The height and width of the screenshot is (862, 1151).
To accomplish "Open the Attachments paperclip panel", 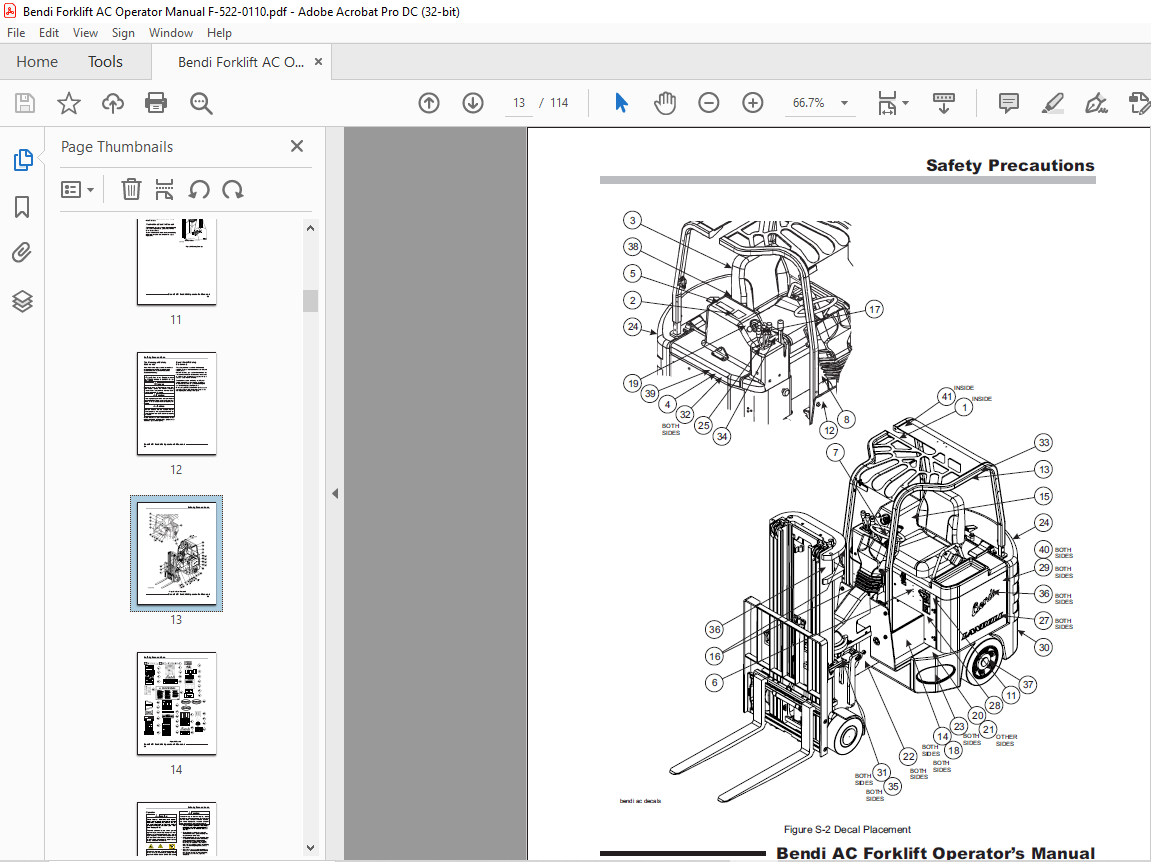I will pyautogui.click(x=22, y=253).
